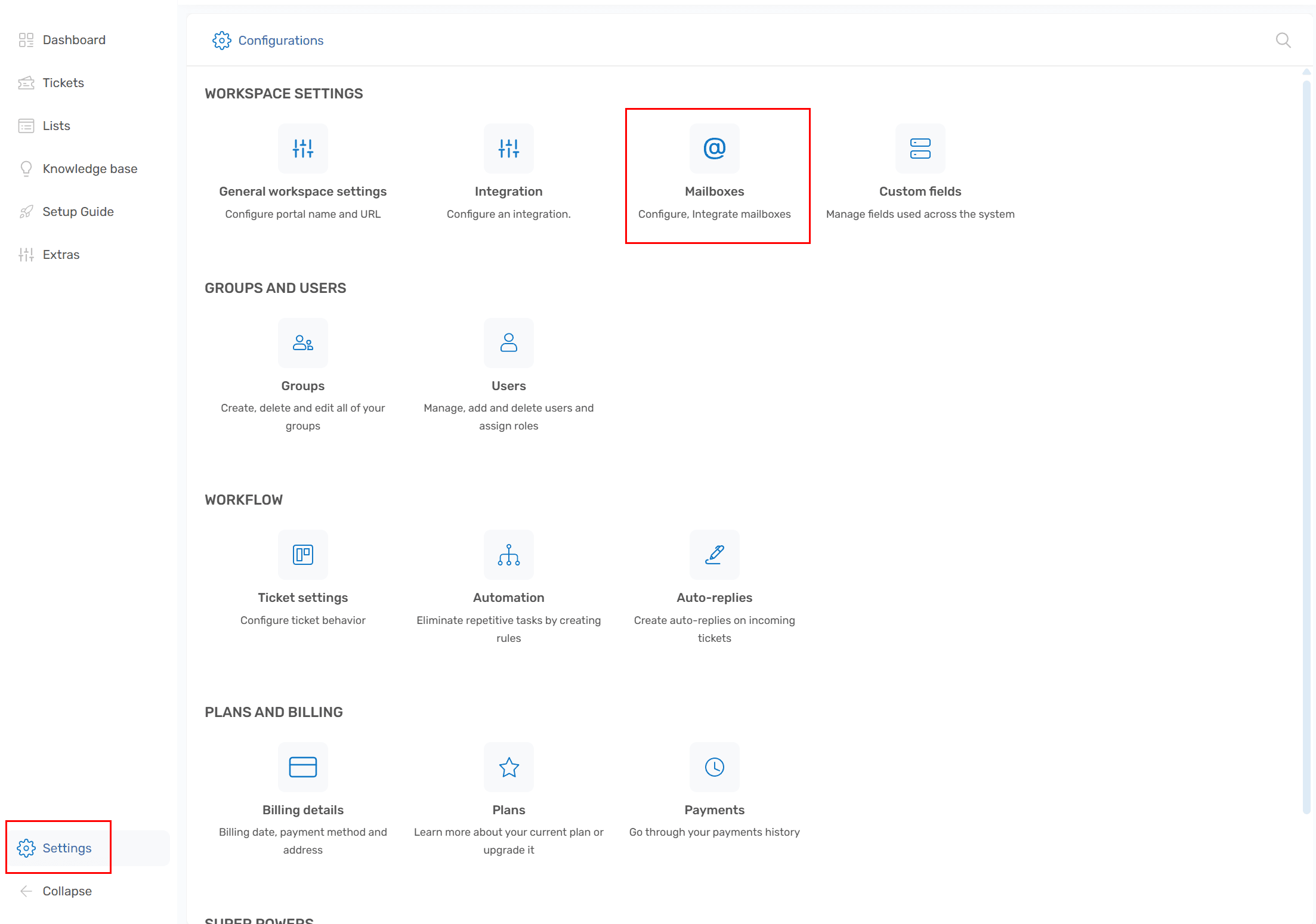This screenshot has width=1316, height=924.
Task: Click the Configurations header link
Action: (x=280, y=41)
